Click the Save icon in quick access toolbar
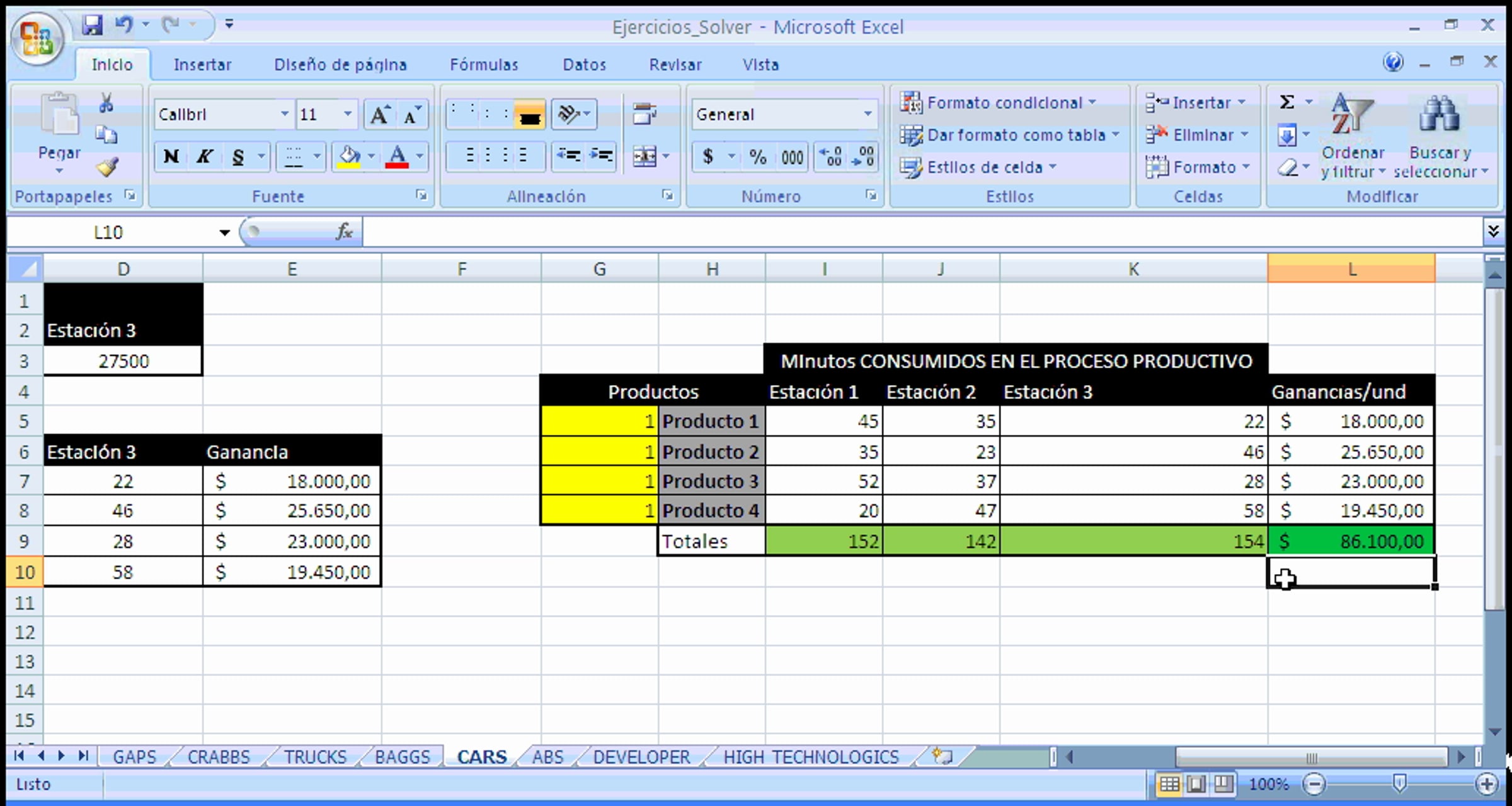The width and height of the screenshot is (1512, 806). (92, 26)
